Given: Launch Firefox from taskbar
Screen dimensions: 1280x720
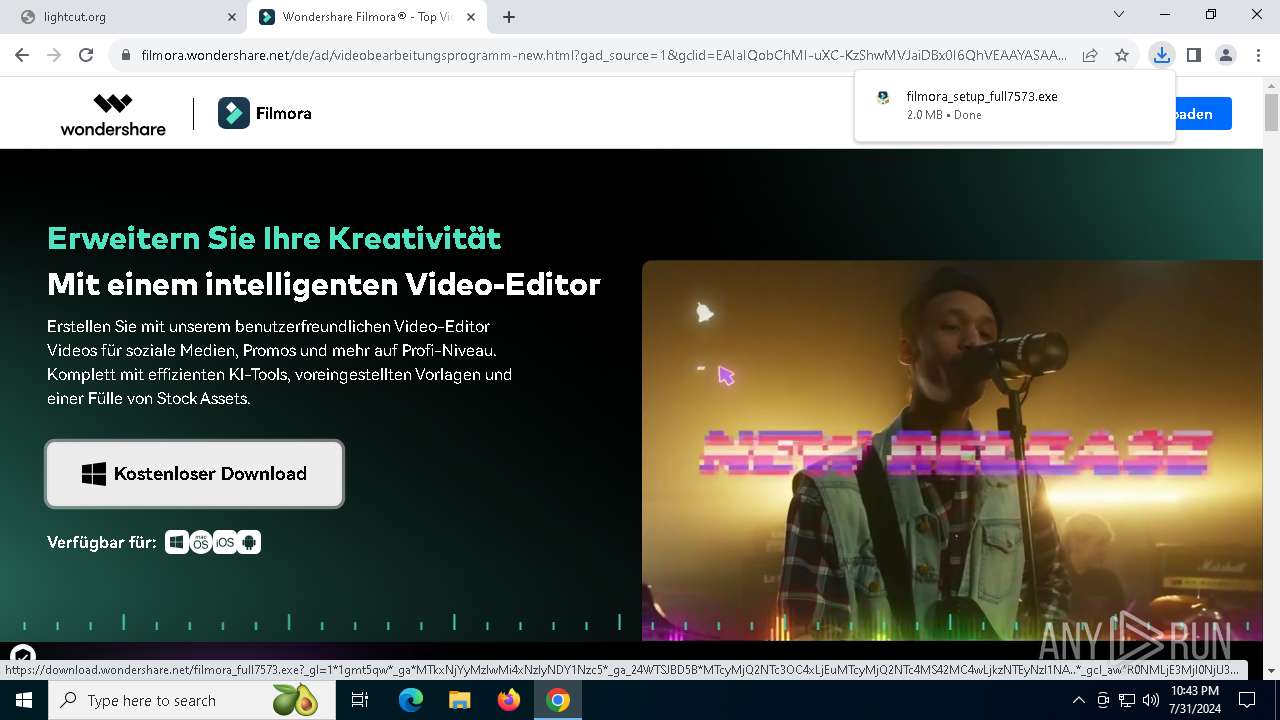Looking at the screenshot, I should pyautogui.click(x=508, y=700).
